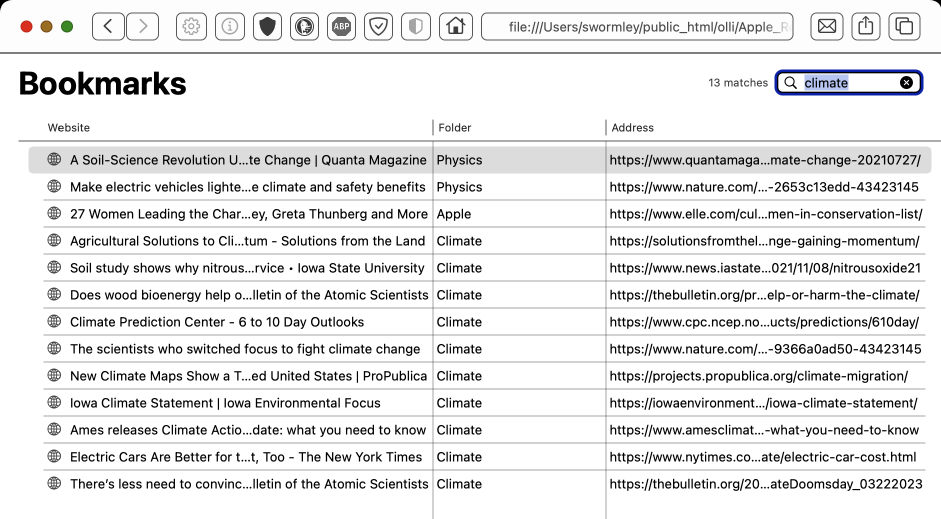Image resolution: width=941 pixels, height=519 pixels.
Task: Clear the climate search with x button
Action: tap(907, 83)
